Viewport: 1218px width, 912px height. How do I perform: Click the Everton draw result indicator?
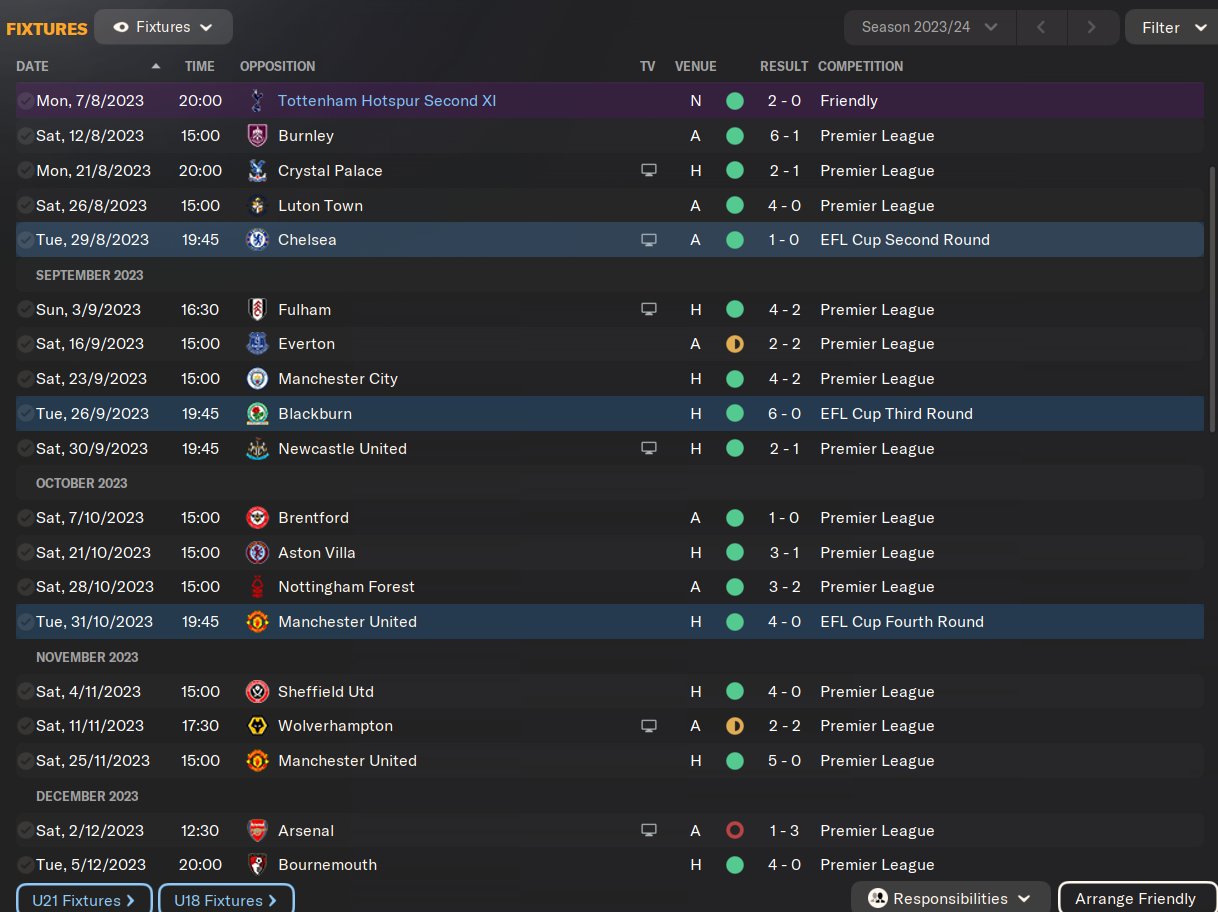[735, 344]
